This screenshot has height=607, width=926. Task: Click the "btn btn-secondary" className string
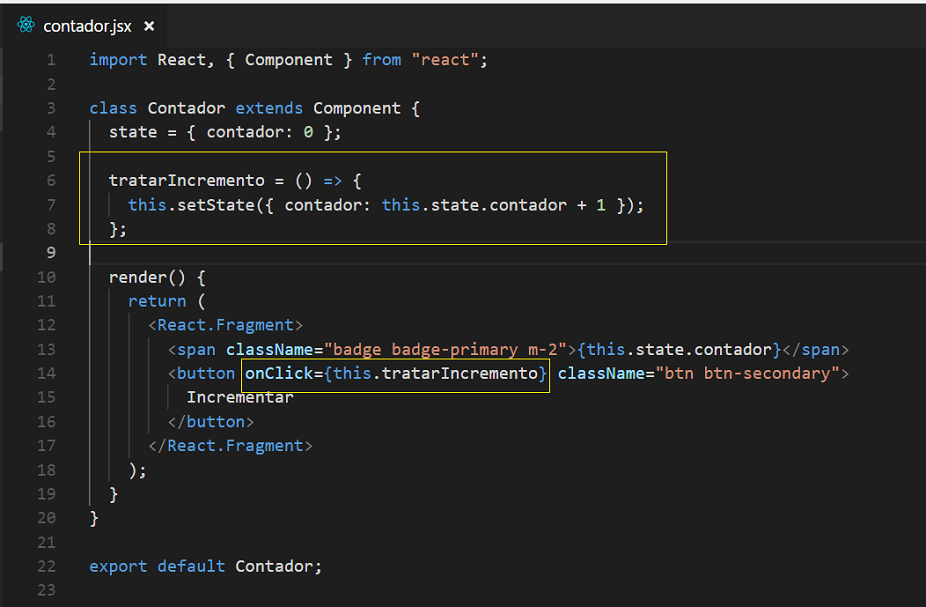[x=748, y=373]
